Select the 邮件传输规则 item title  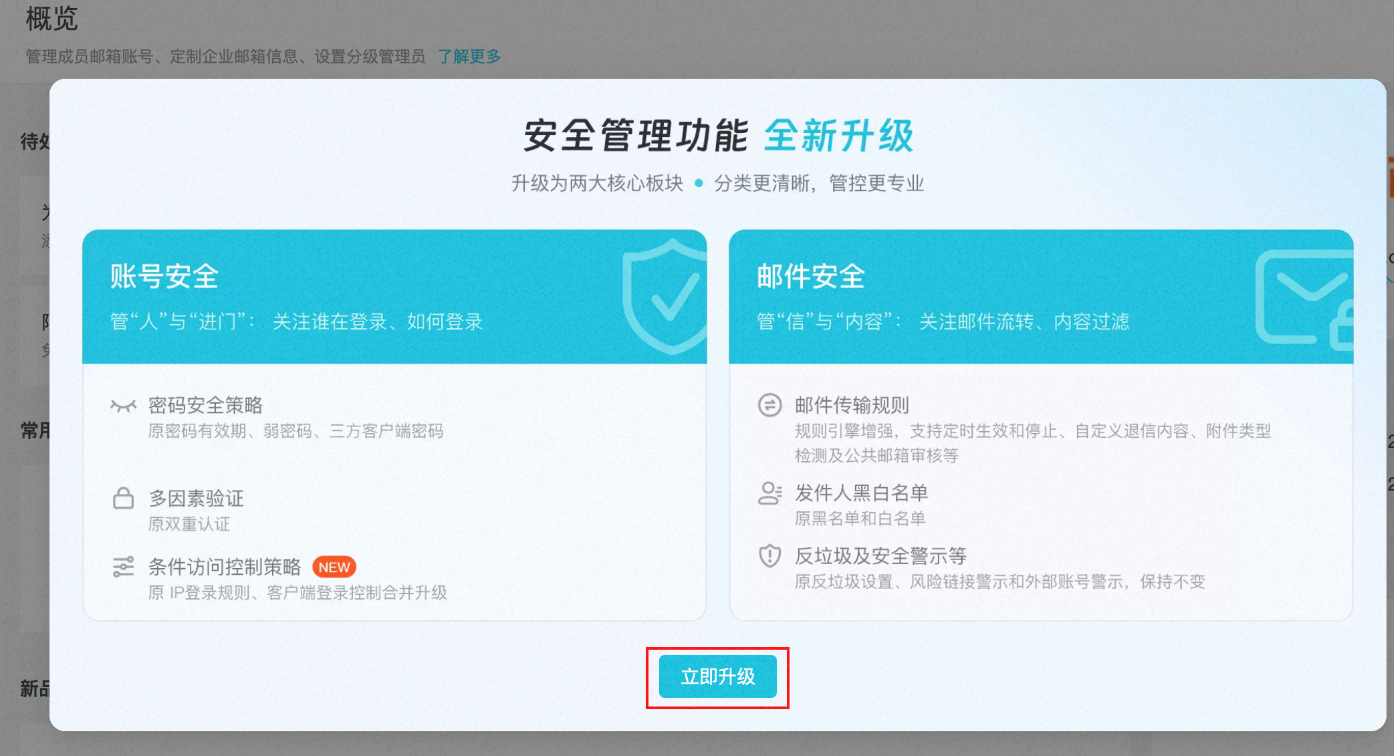851,405
